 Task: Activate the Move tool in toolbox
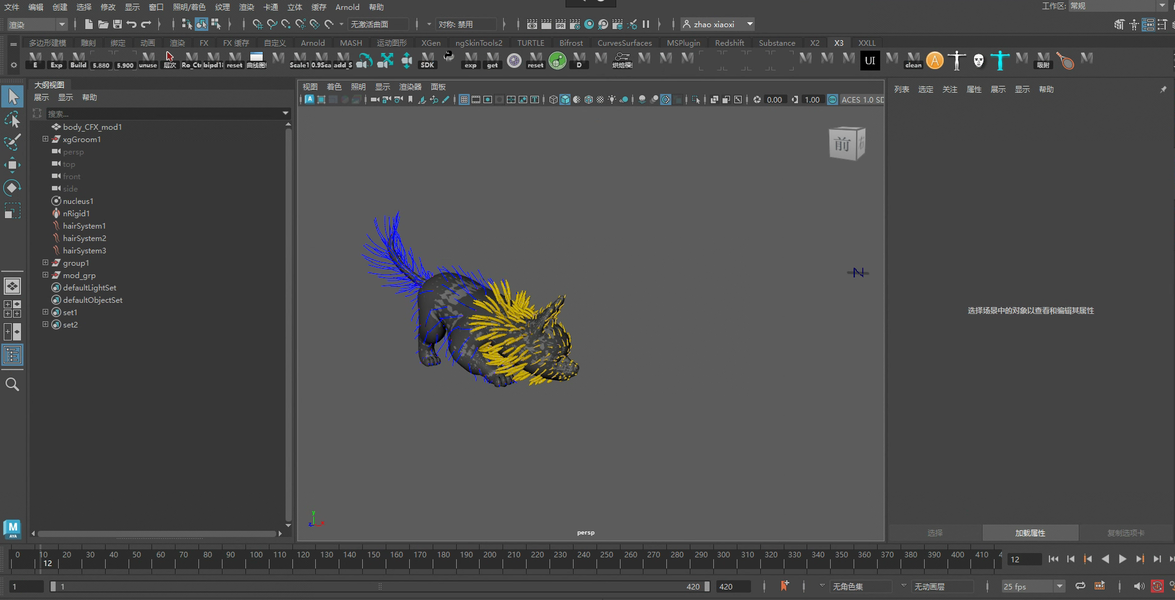12,165
